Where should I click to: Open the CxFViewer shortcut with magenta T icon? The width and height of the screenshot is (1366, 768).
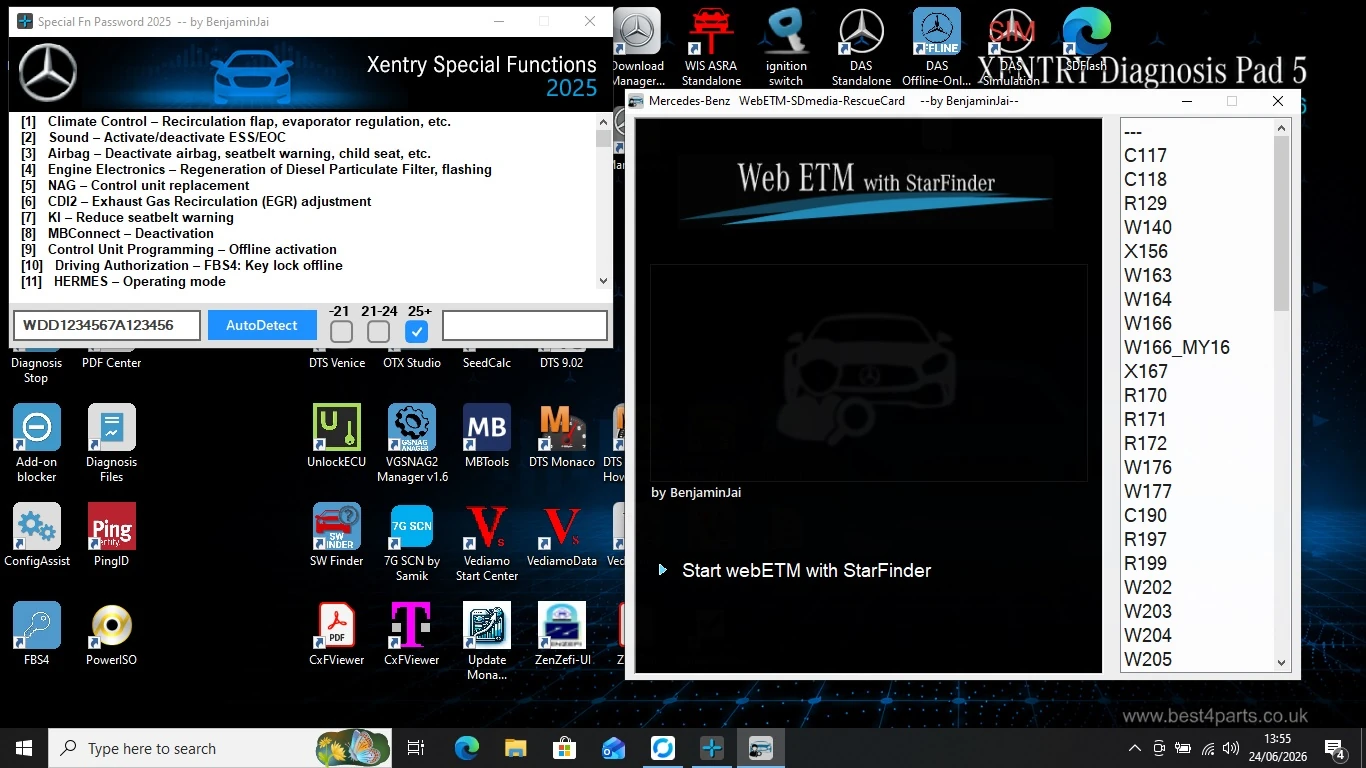412,634
